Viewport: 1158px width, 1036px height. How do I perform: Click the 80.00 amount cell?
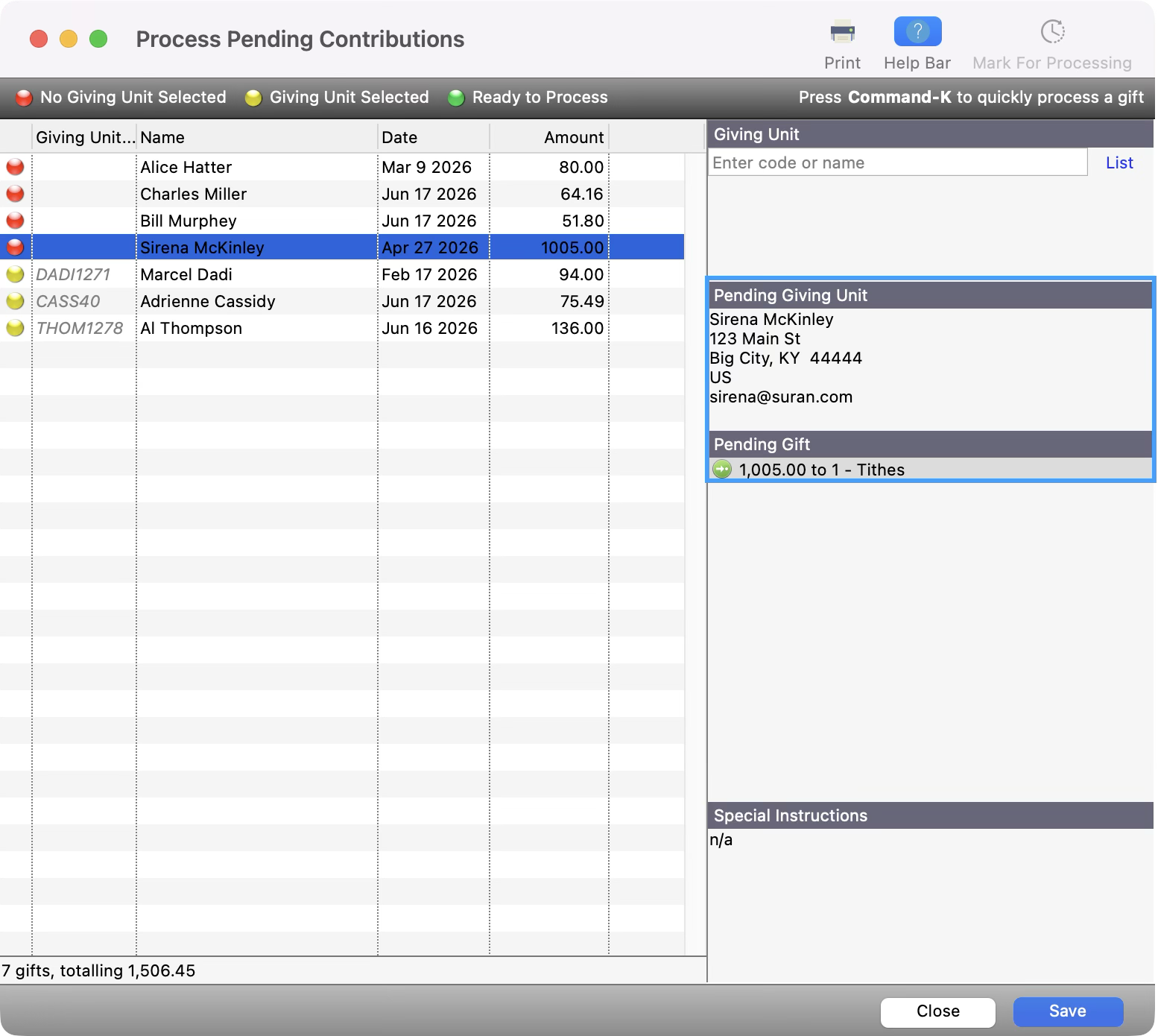click(581, 167)
